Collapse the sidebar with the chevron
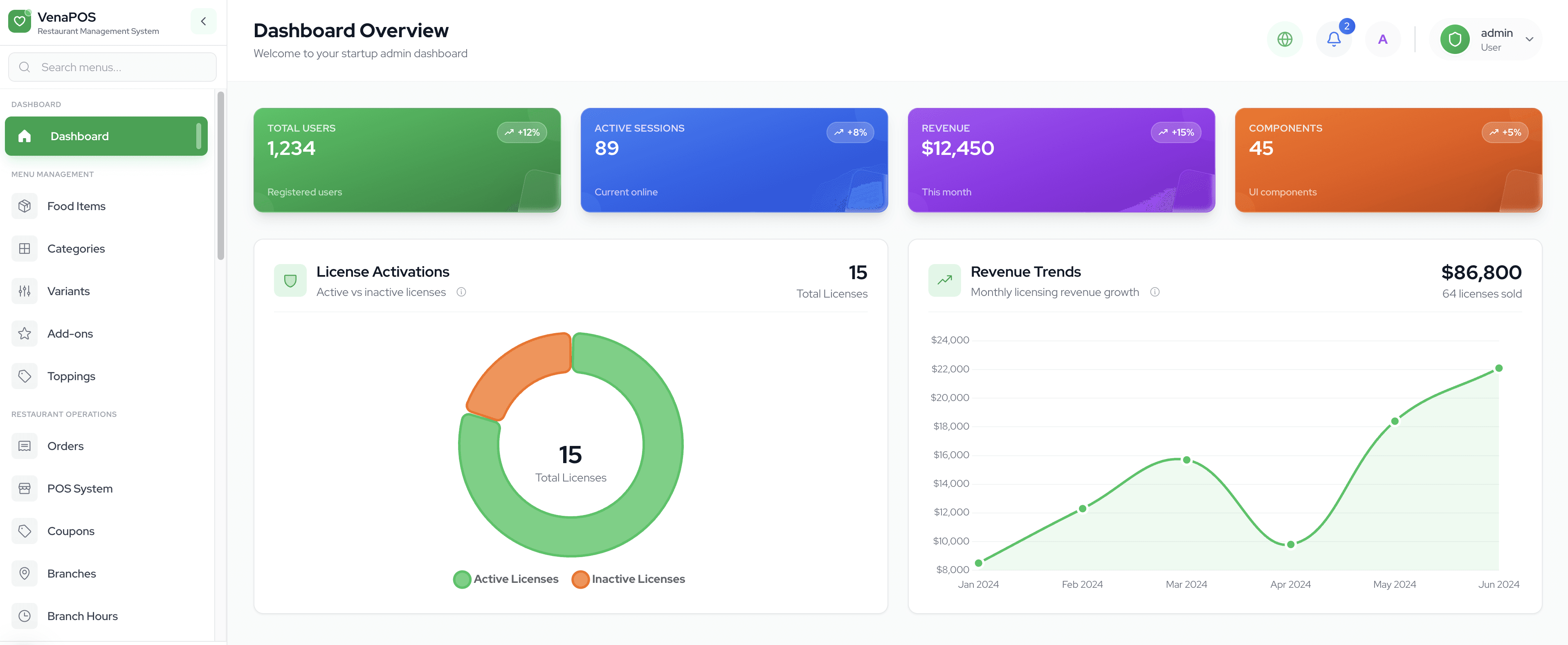Viewport: 1568px width, 645px height. (203, 21)
